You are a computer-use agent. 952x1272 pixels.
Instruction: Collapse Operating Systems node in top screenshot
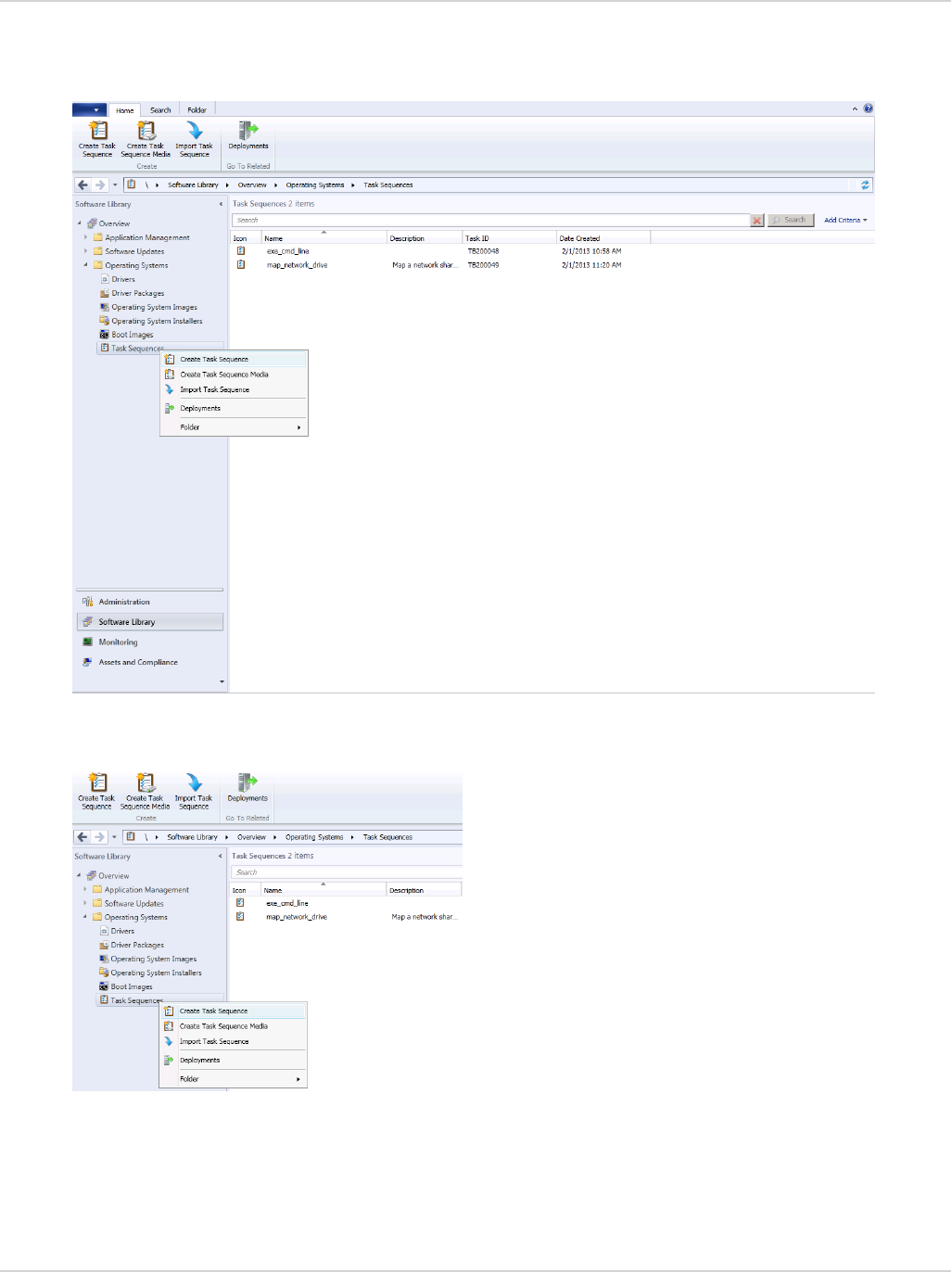point(86,265)
